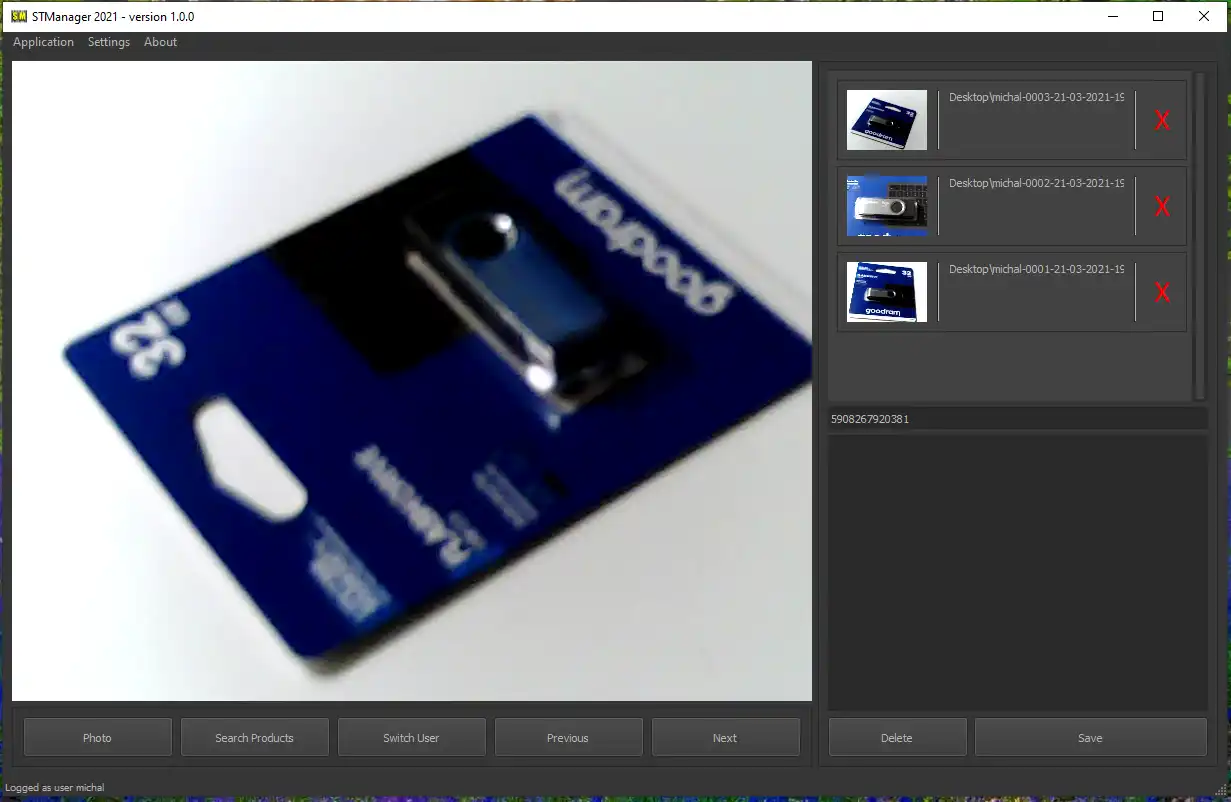
Task: Remove the michal-0002 photo with red X
Action: (x=1162, y=207)
